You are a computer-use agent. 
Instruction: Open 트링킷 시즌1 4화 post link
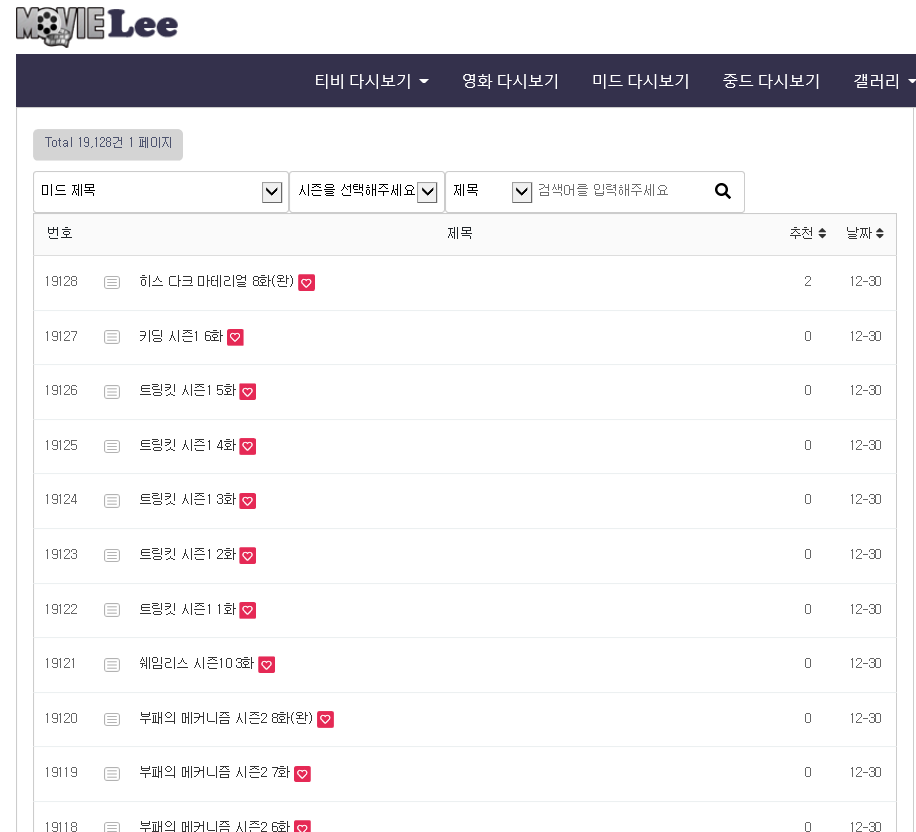[187, 446]
